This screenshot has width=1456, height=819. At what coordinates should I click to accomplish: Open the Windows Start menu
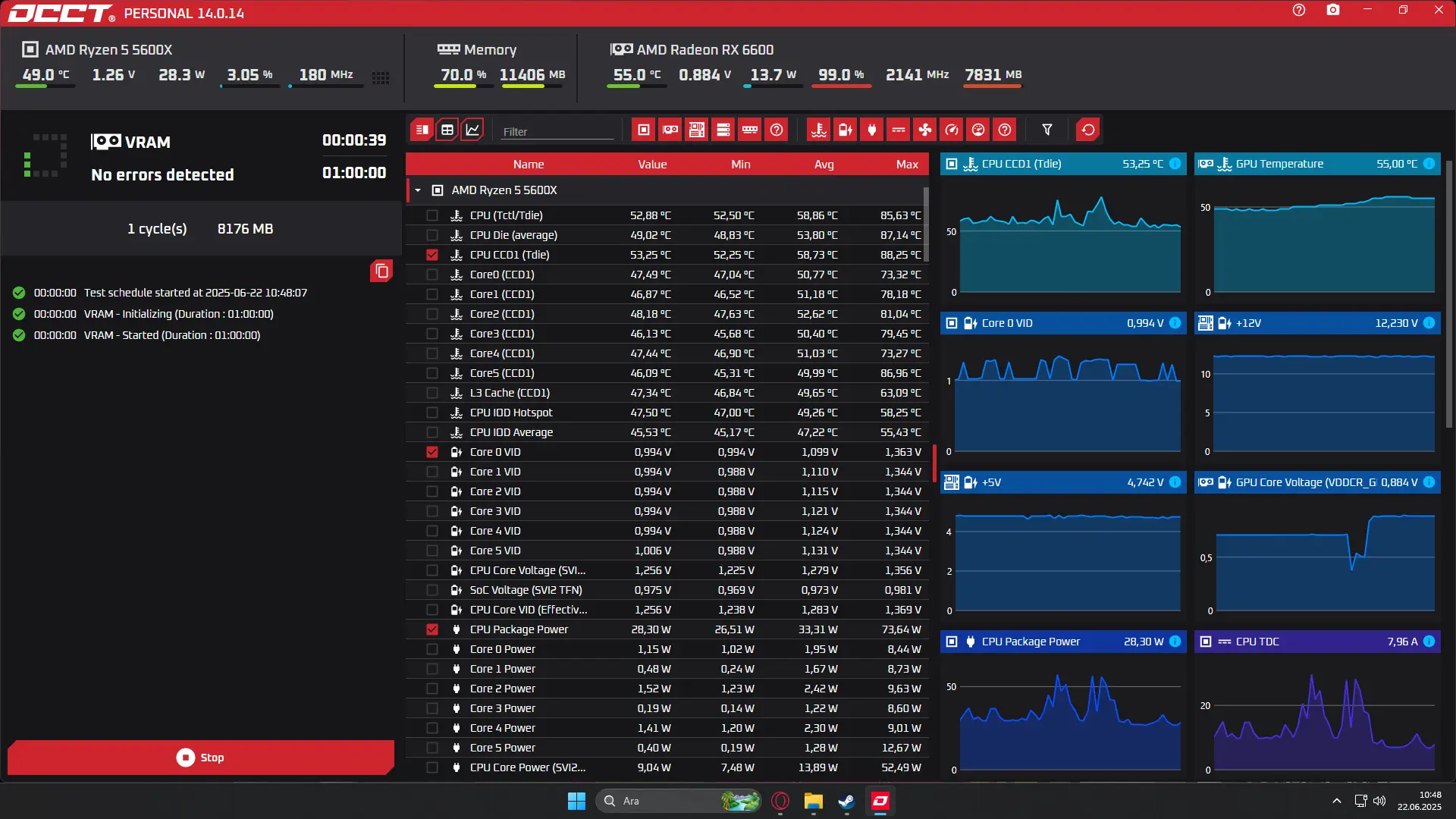coord(576,801)
